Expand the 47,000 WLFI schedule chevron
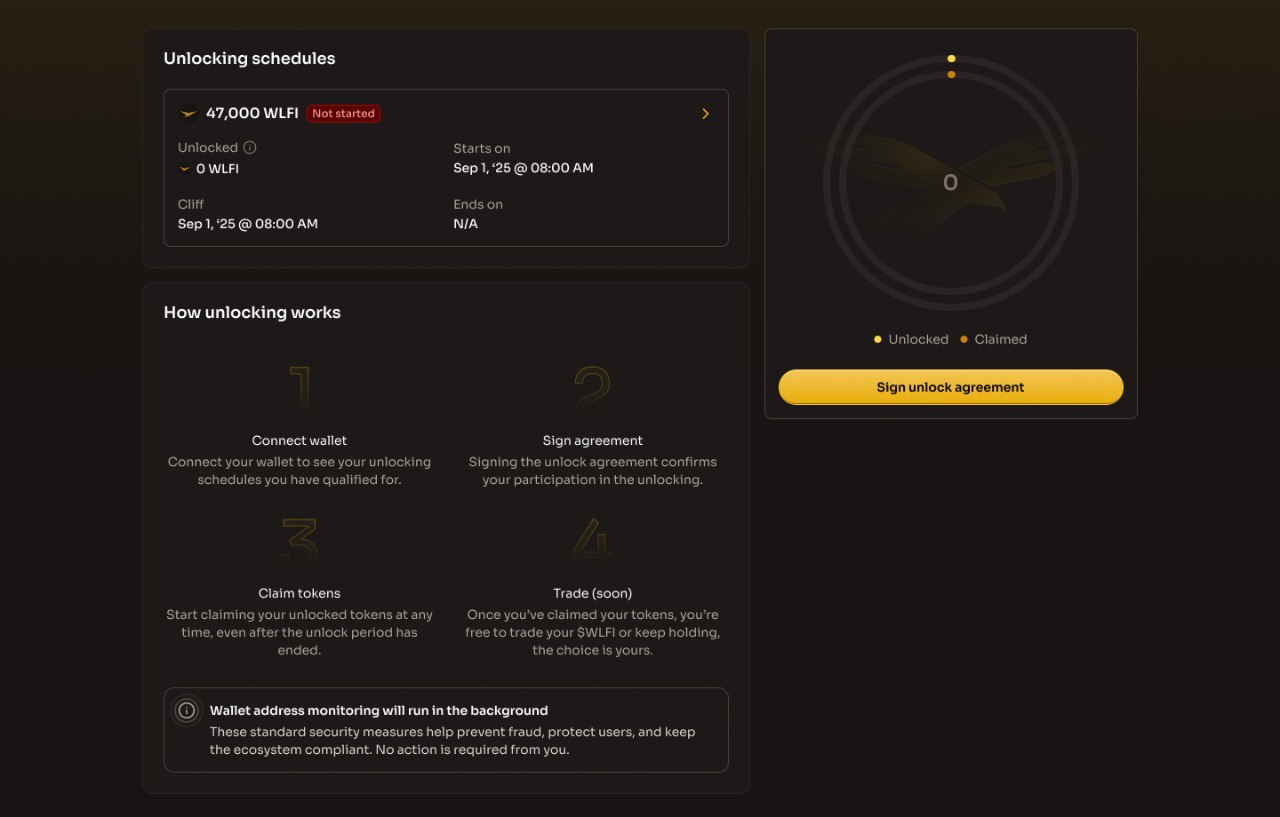This screenshot has width=1280, height=817. coord(705,114)
